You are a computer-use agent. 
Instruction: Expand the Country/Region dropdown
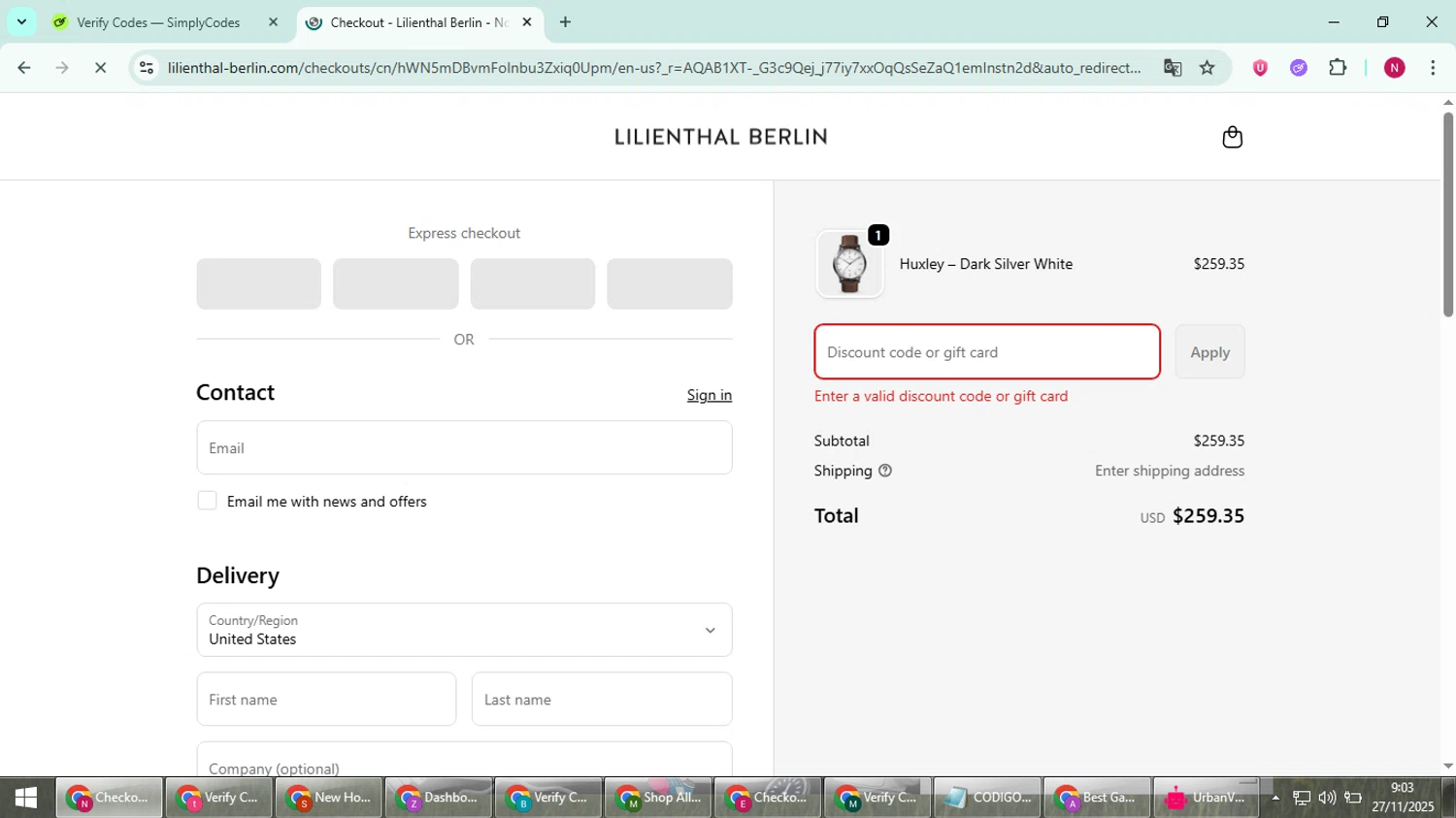coord(464,630)
